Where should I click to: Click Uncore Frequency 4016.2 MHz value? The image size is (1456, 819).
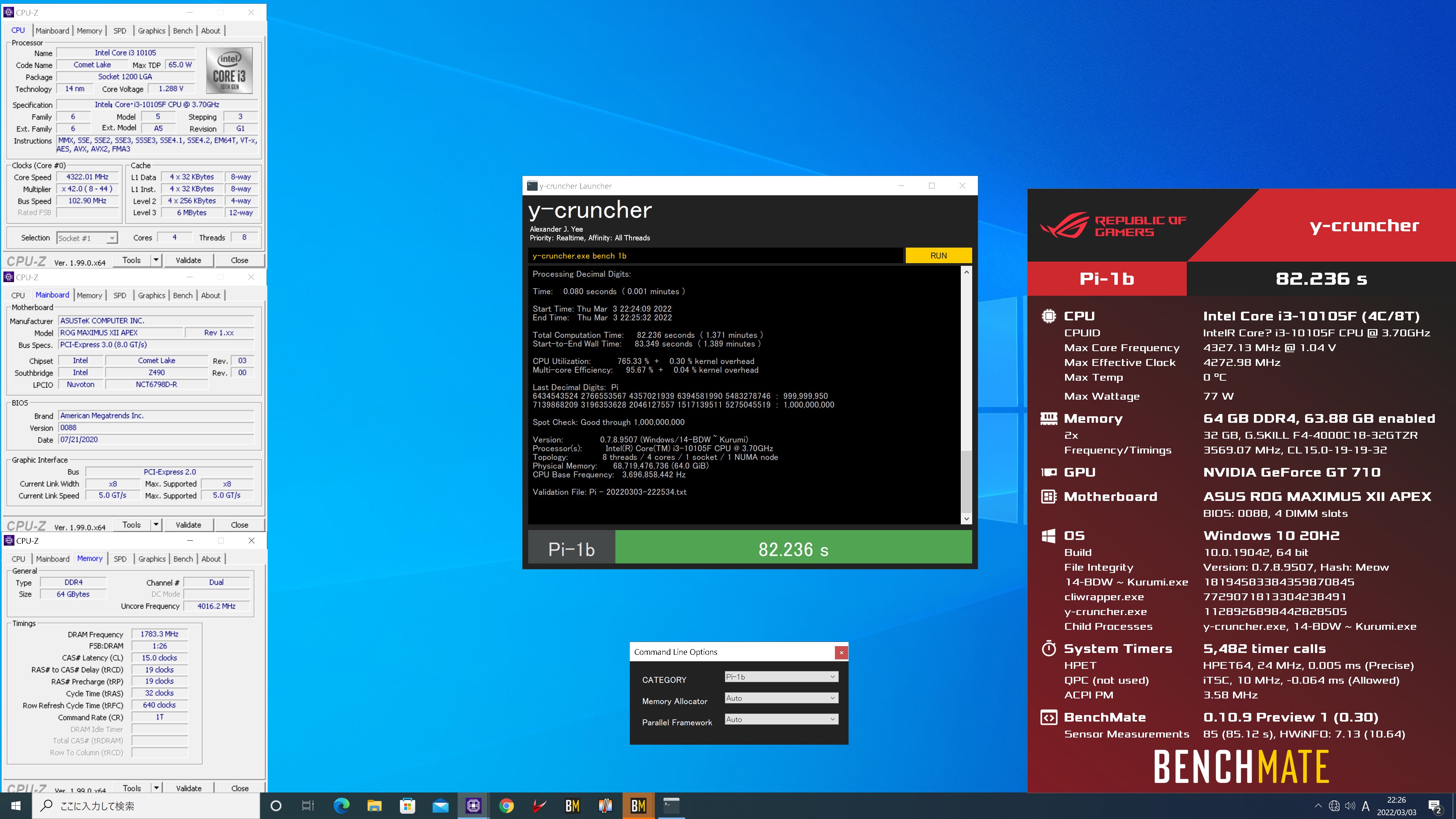tap(217, 606)
